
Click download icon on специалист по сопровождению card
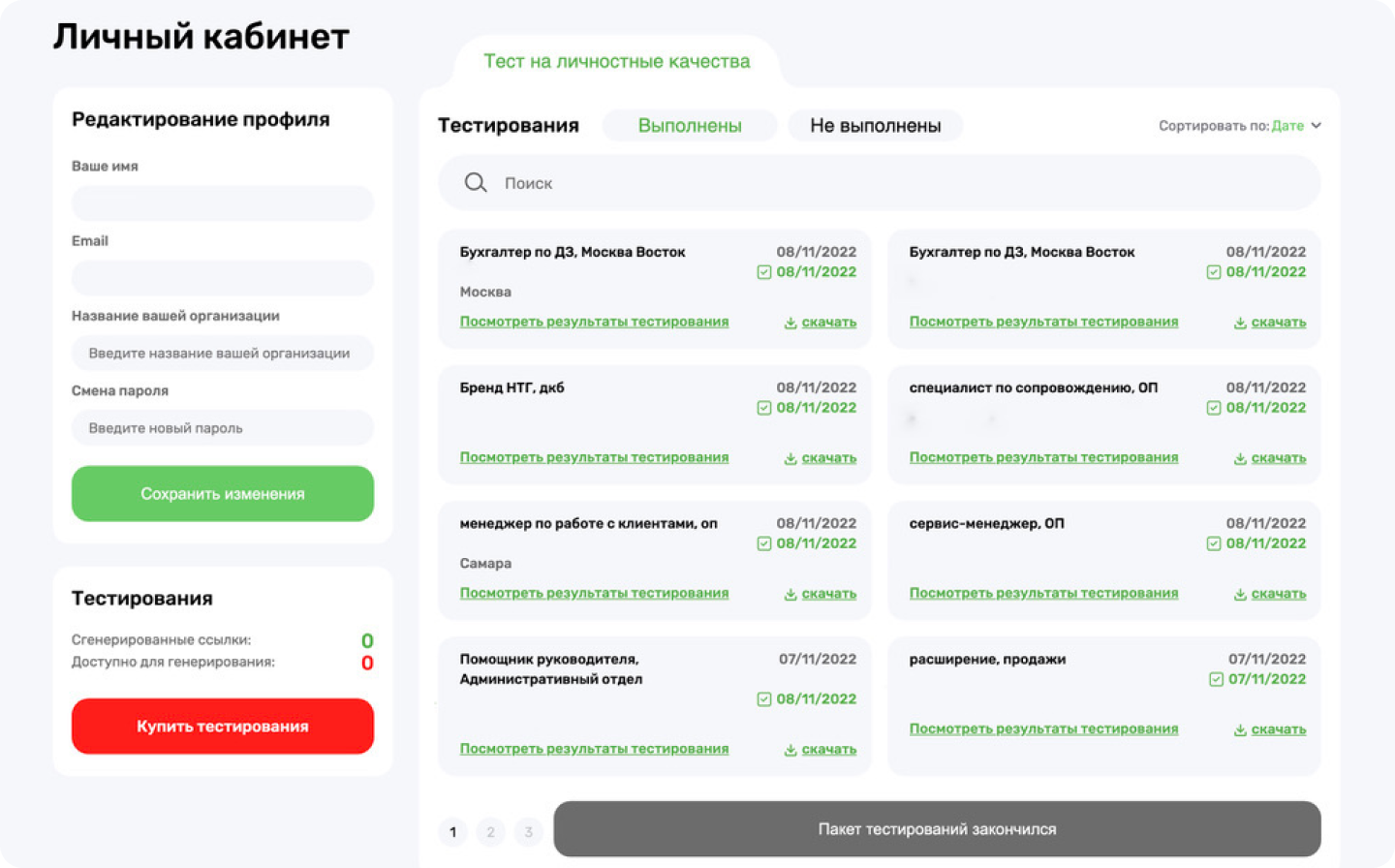point(1240,457)
